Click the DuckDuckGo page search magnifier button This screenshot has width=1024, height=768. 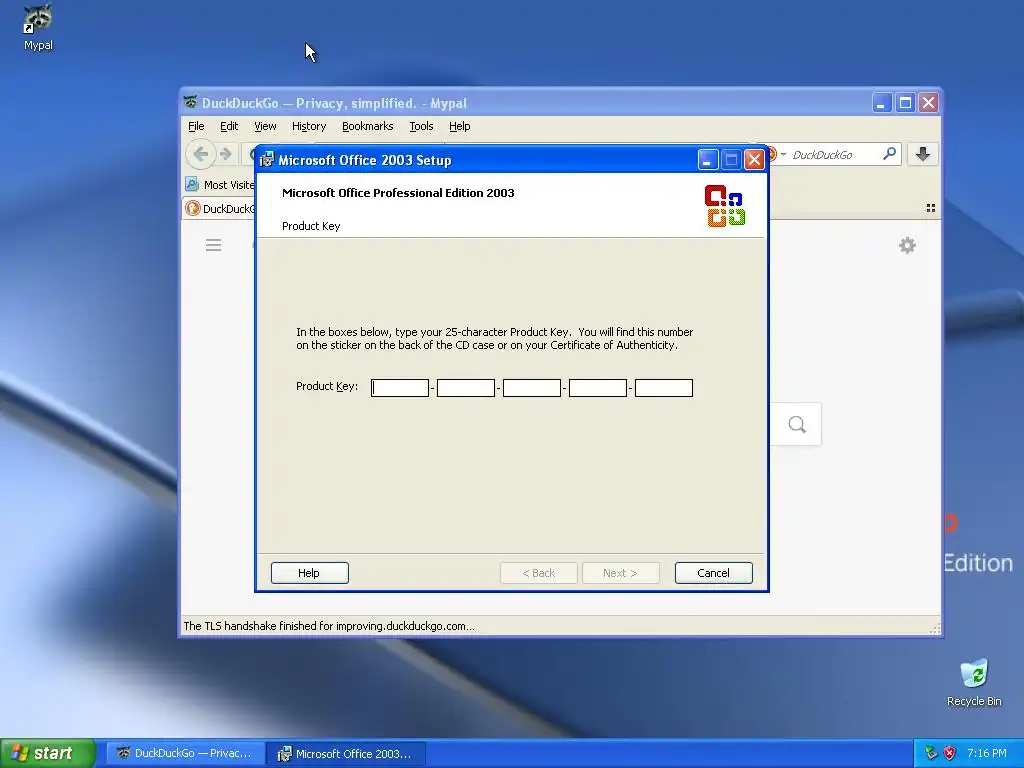click(797, 424)
